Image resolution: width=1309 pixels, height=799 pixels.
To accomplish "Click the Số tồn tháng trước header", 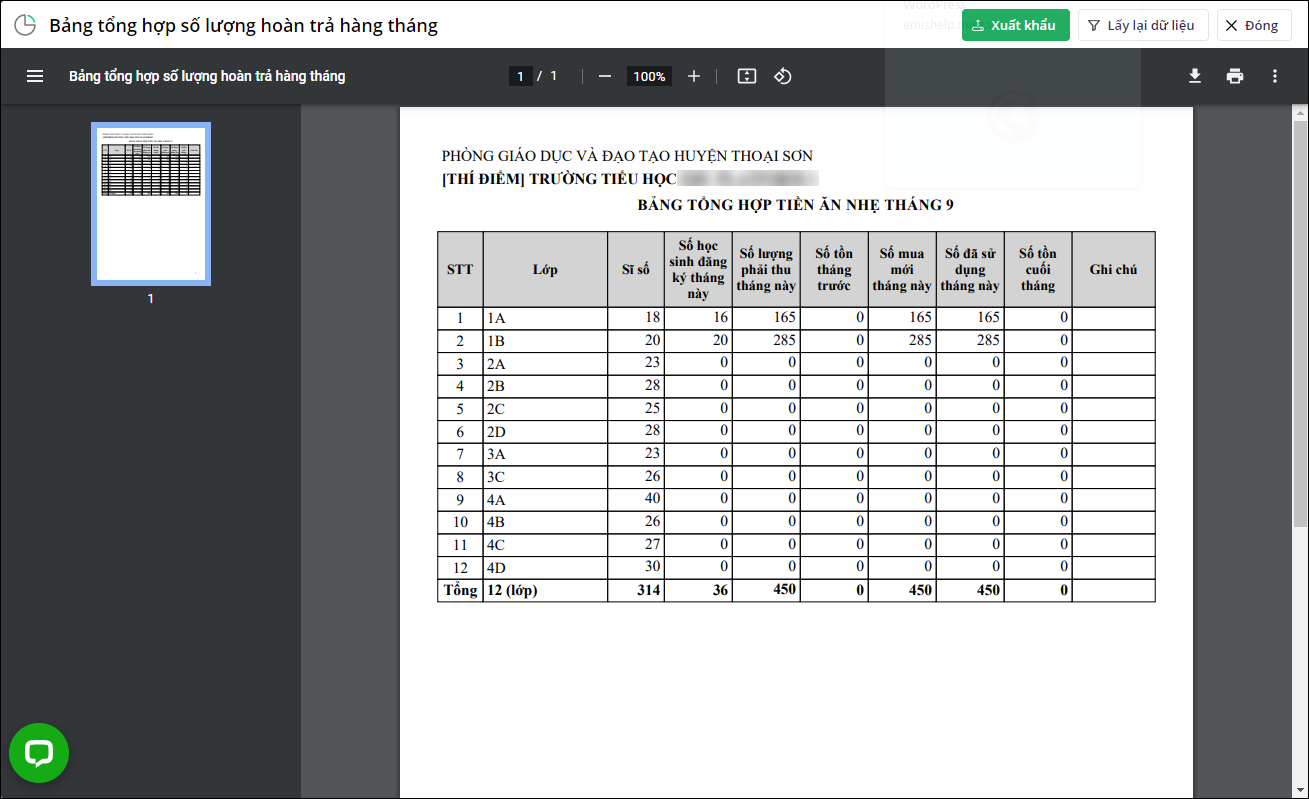I will pyautogui.click(x=834, y=269).
